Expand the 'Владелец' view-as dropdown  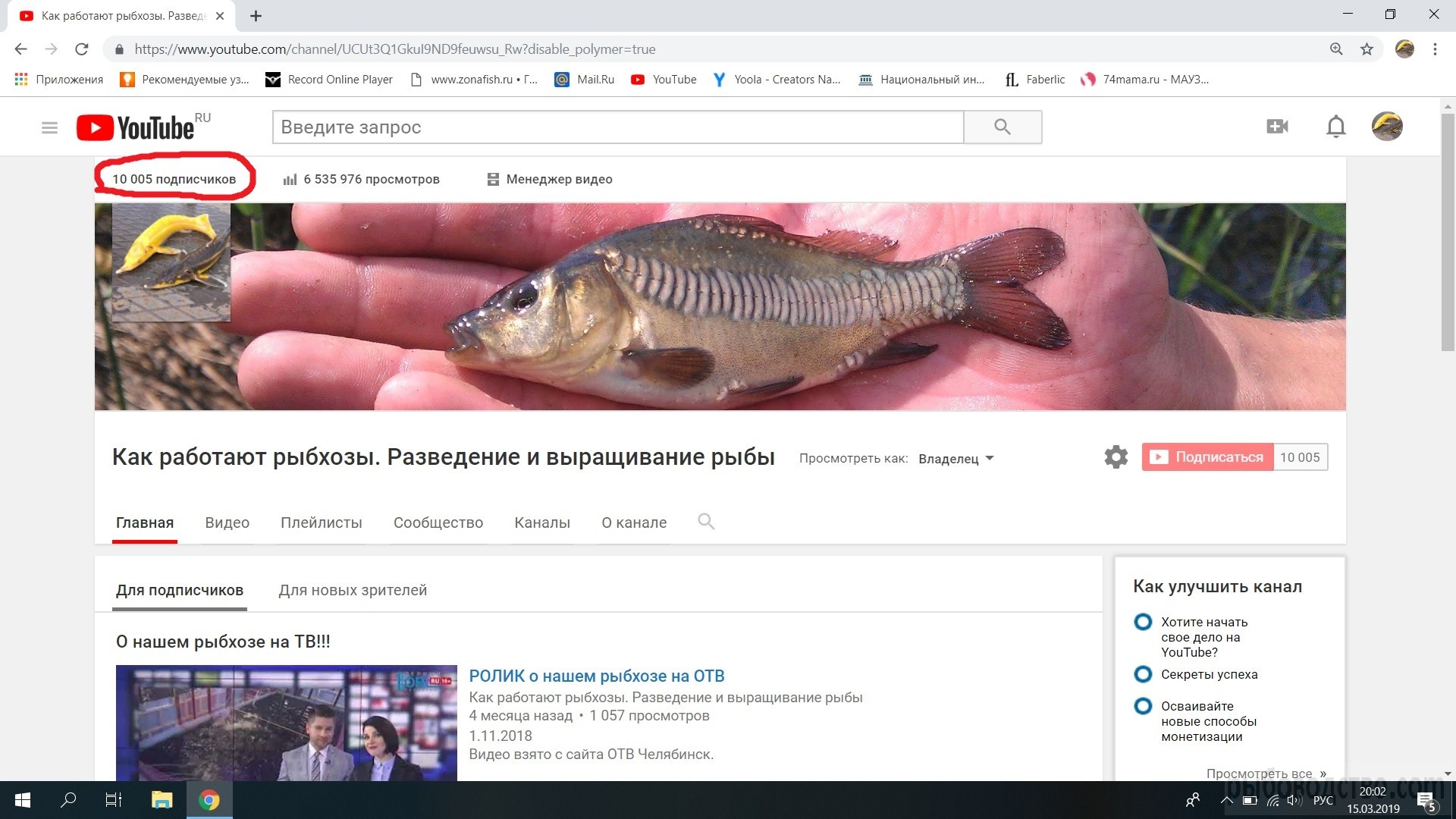955,459
